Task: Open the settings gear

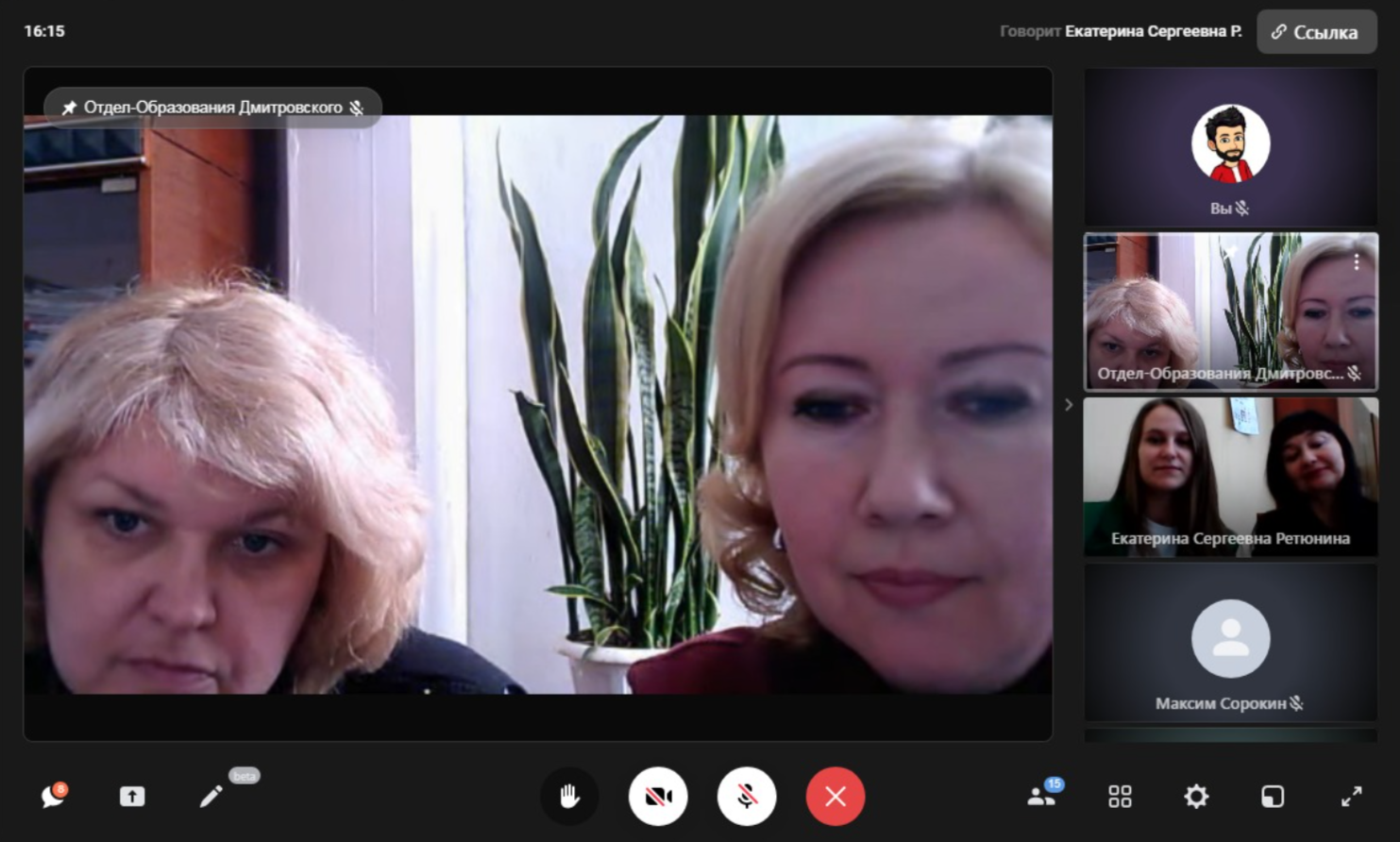Action: (1196, 797)
